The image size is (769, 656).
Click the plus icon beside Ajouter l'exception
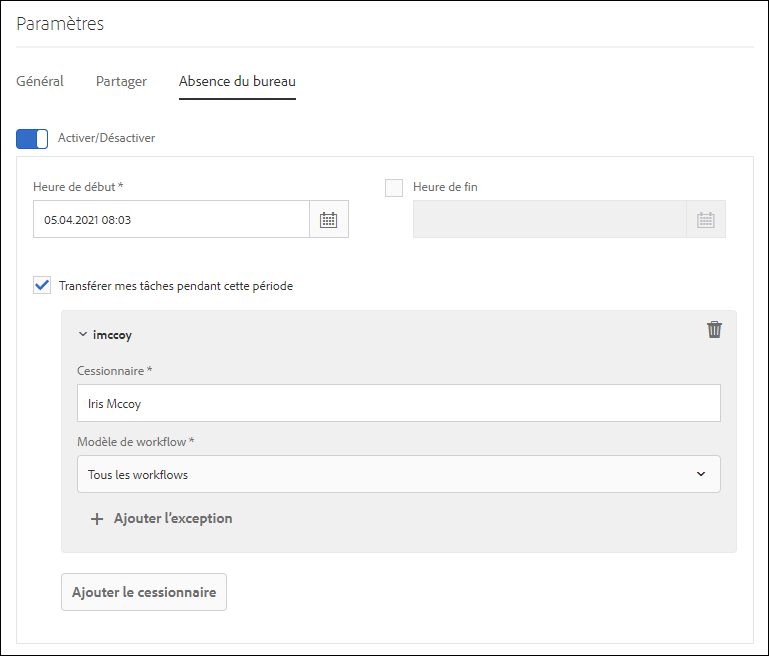click(x=97, y=519)
